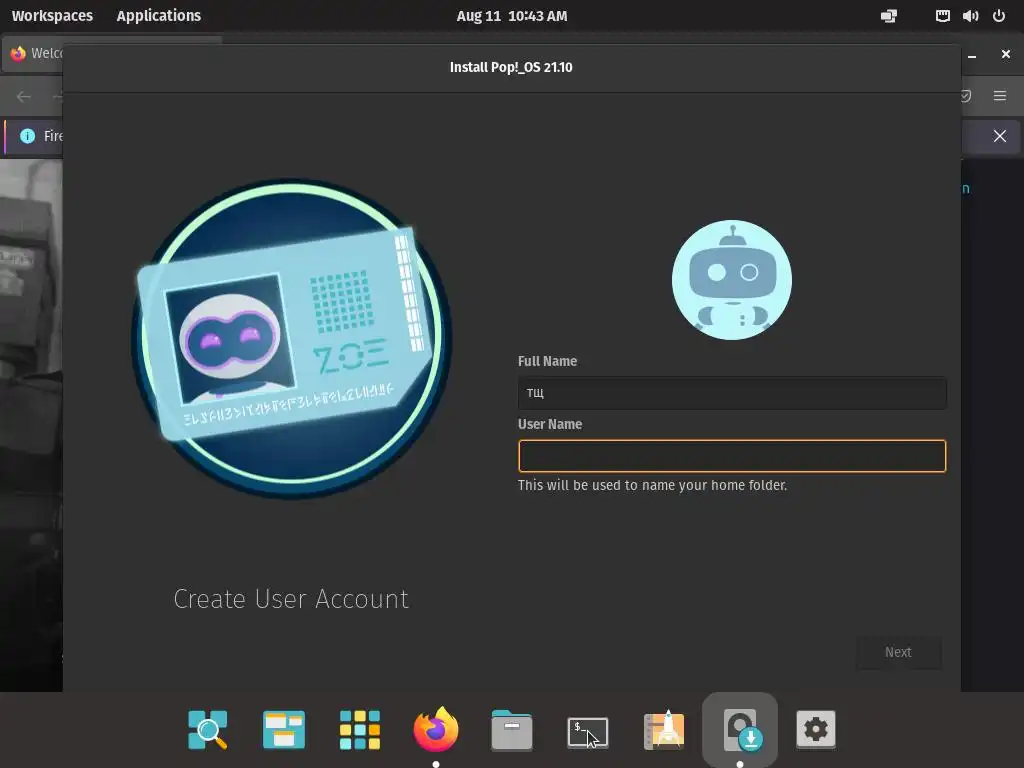
Task: Open the workspaces dock icon
Action: click(283, 729)
